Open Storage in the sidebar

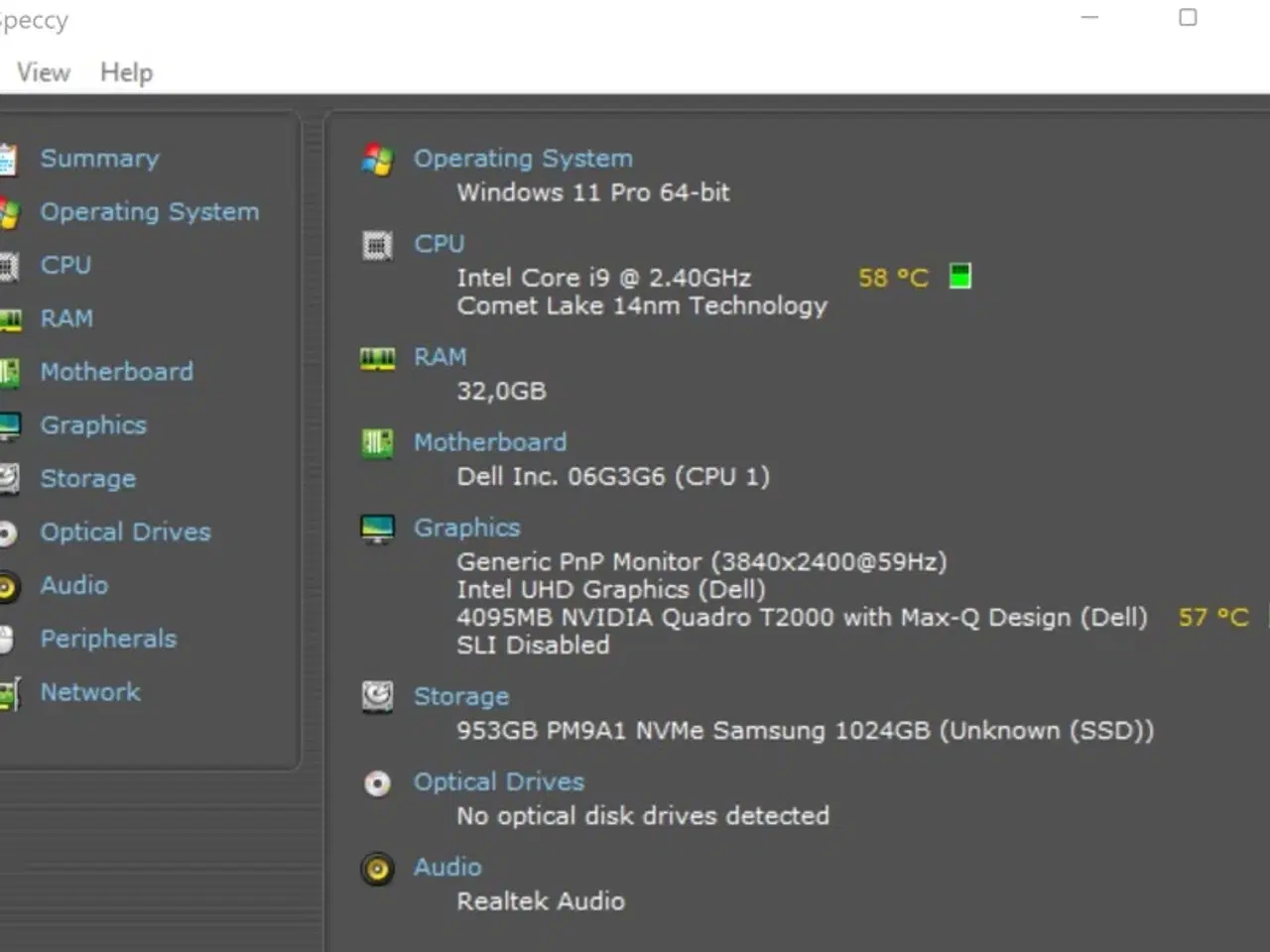(87, 479)
